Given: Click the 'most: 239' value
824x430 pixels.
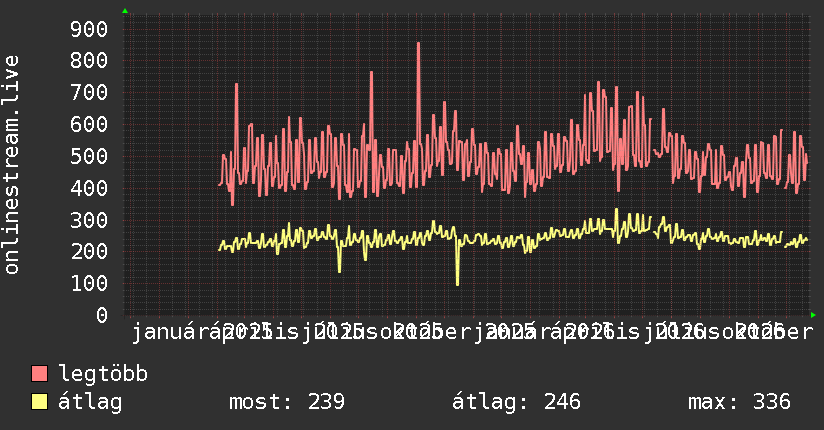Looking at the screenshot, I should pyautogui.click(x=287, y=402).
